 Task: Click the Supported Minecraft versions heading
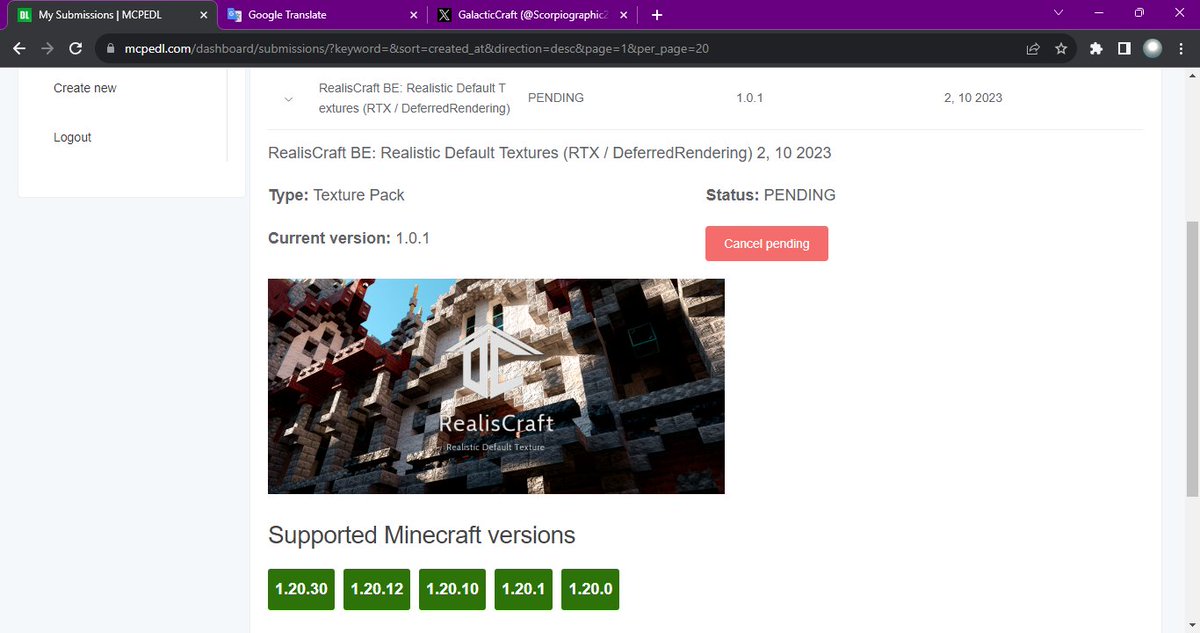coord(421,535)
